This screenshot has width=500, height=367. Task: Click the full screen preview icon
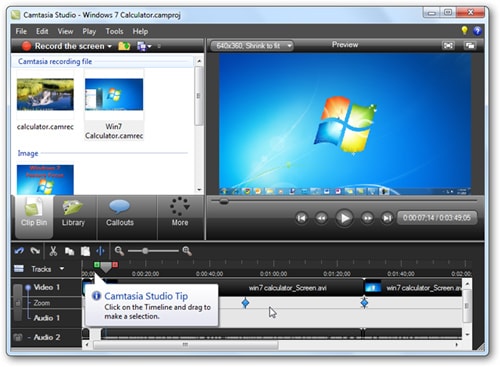[448, 46]
